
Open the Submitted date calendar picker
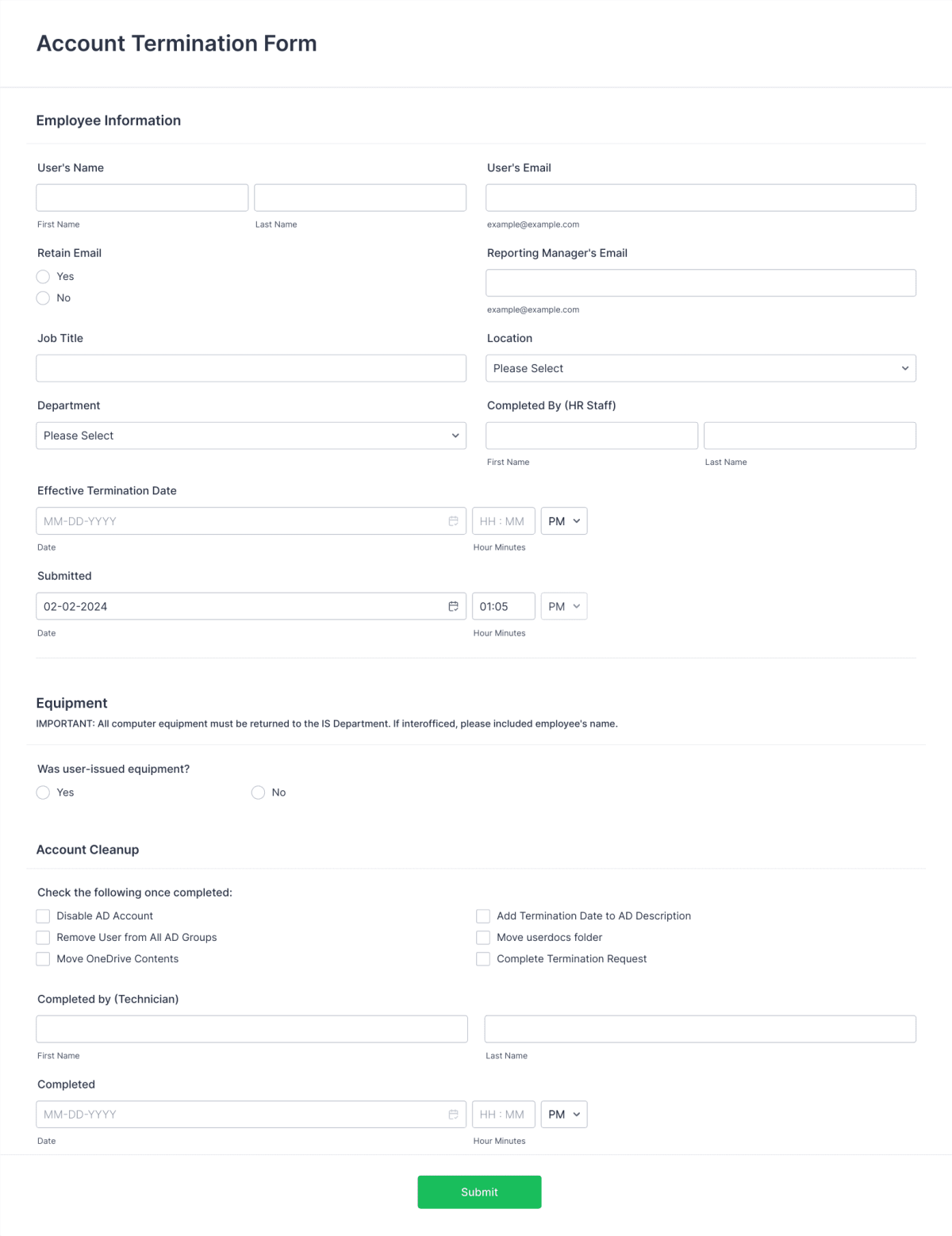coord(453,606)
